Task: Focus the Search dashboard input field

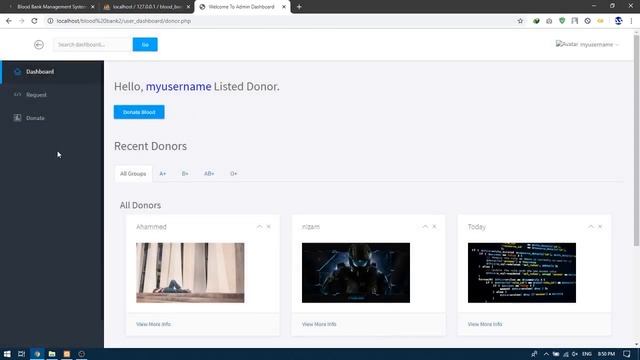Action: 93,44
